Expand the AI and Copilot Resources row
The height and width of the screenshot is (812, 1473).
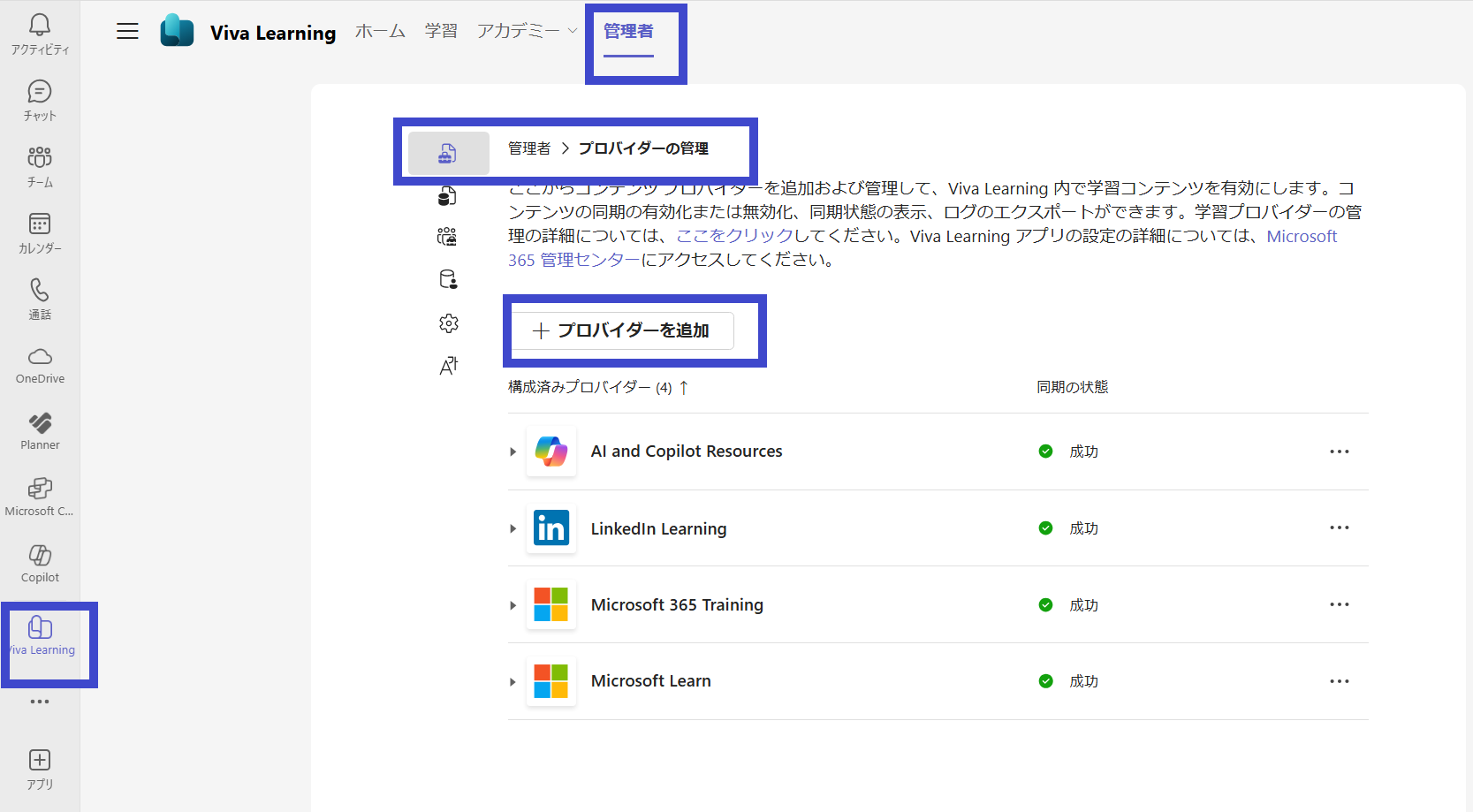tap(513, 452)
